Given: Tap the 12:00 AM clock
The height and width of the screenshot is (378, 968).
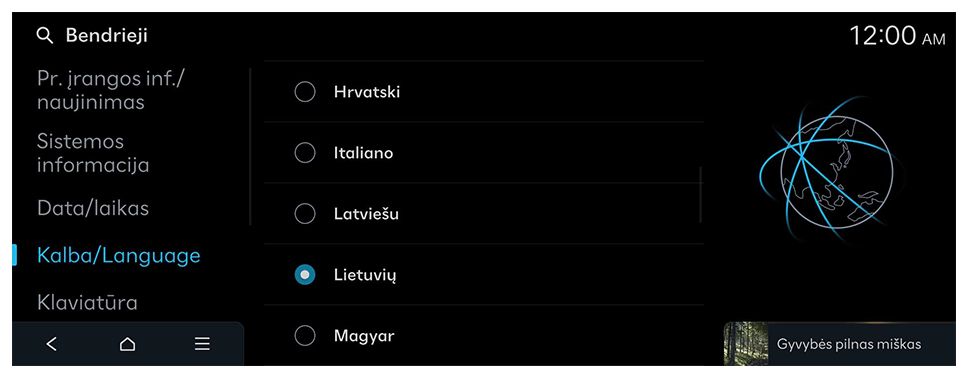Looking at the screenshot, I should tap(897, 36).
